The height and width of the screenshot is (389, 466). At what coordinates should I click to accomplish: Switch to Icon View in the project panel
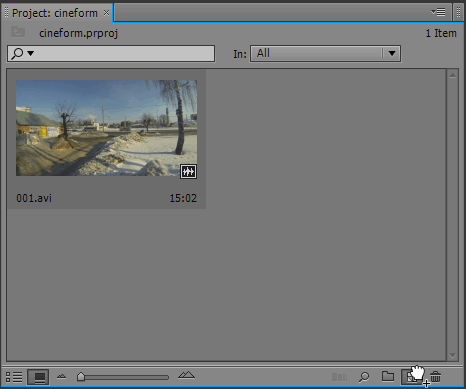(38, 377)
